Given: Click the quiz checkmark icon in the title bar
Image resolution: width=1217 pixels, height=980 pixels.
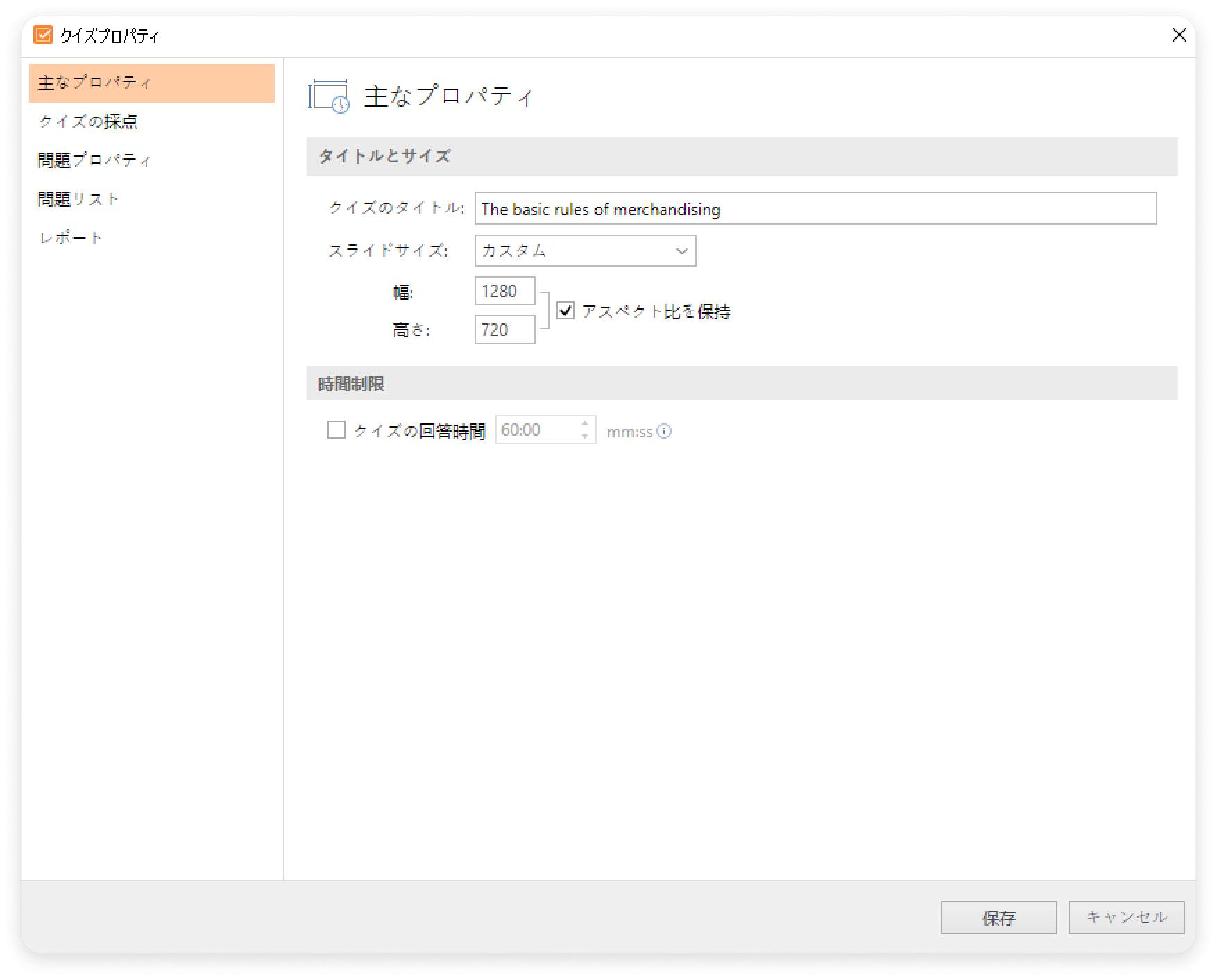Looking at the screenshot, I should [44, 34].
